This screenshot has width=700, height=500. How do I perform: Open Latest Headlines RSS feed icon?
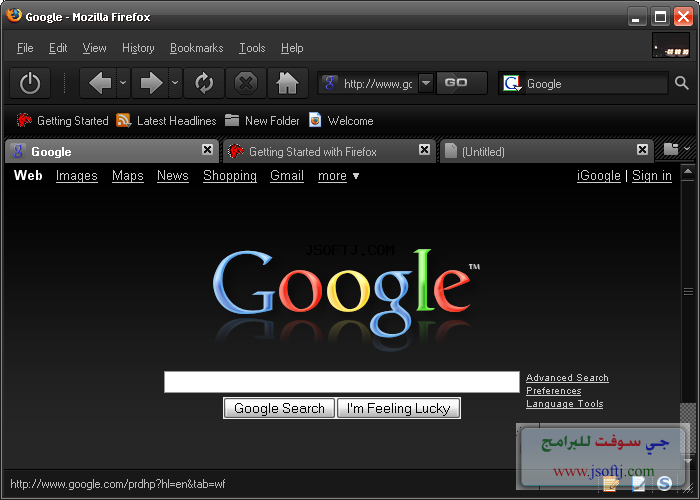pyautogui.click(x=123, y=121)
